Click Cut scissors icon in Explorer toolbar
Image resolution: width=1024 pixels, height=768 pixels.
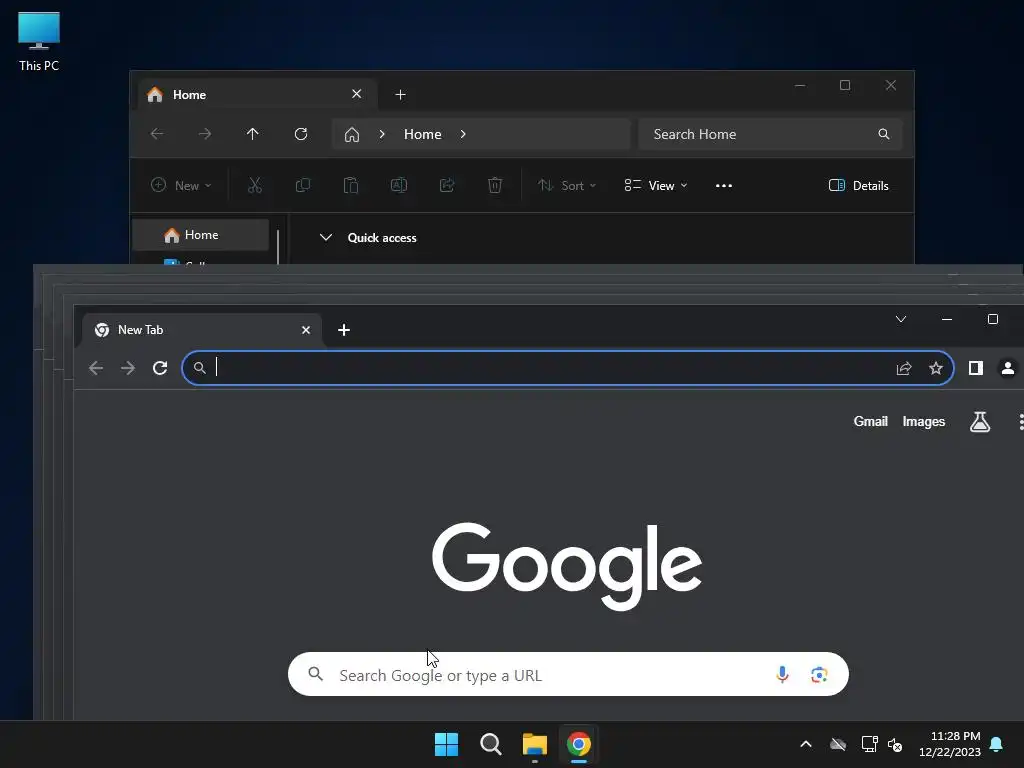[x=255, y=185]
